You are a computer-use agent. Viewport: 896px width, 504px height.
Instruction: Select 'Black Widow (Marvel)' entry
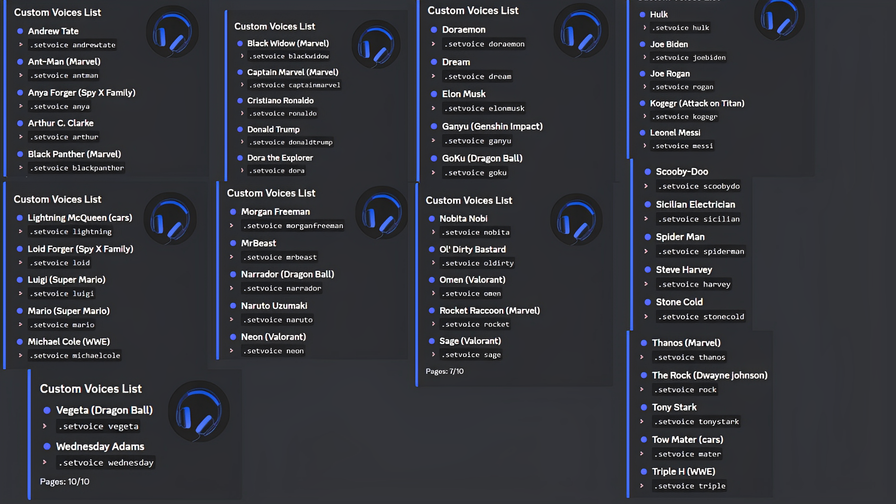click(x=288, y=43)
